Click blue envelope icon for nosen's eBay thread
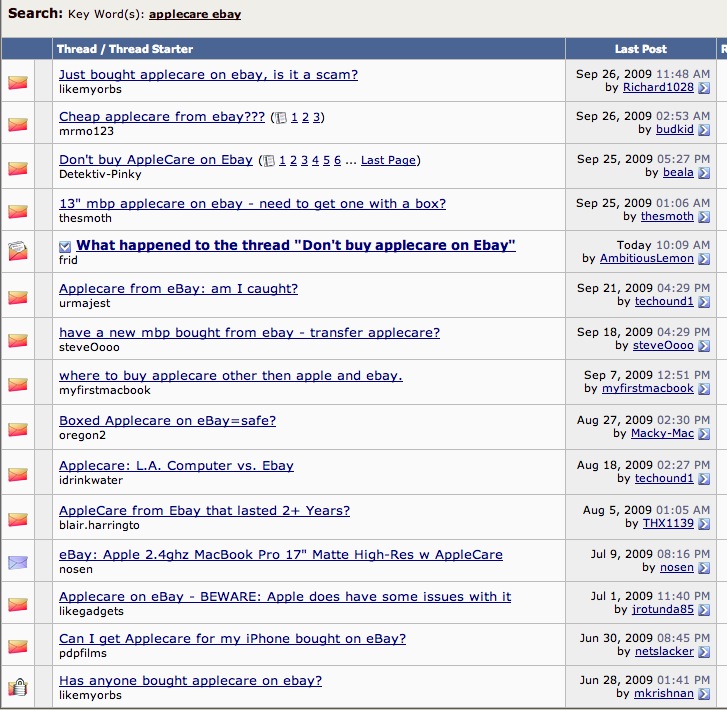This screenshot has height=710, width=727. [18, 563]
